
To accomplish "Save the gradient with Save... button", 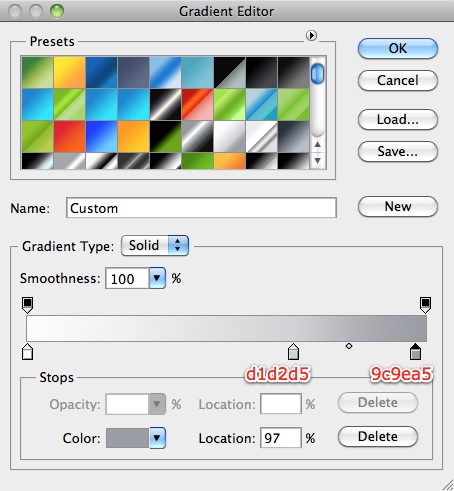I will coord(398,151).
